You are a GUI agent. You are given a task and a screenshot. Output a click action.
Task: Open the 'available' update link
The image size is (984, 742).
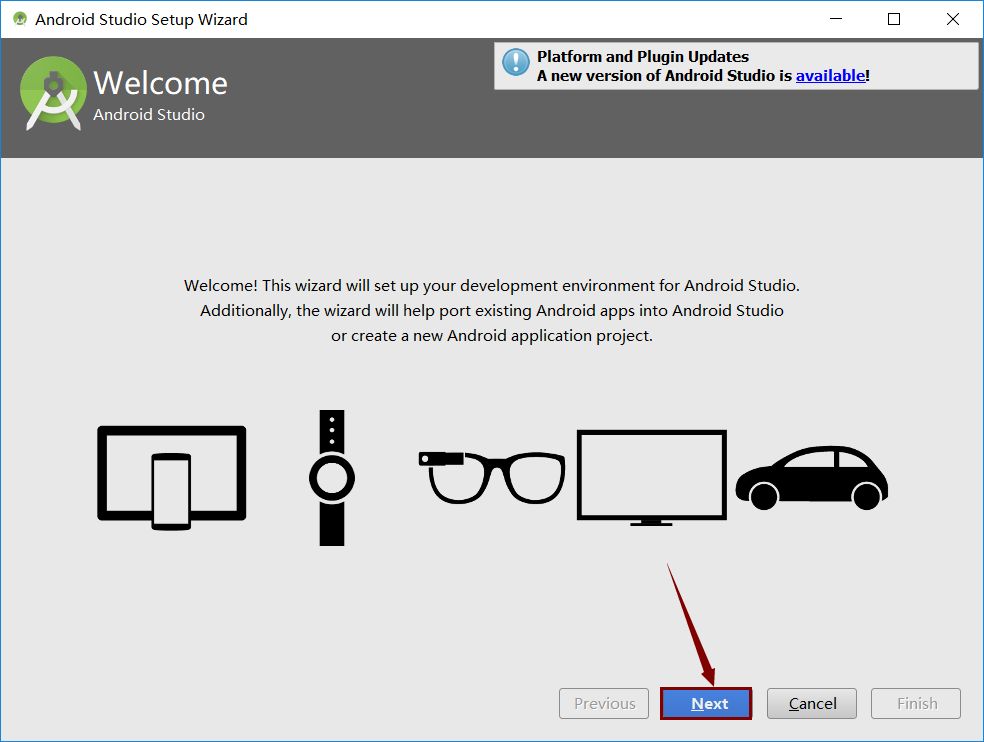[x=830, y=75]
